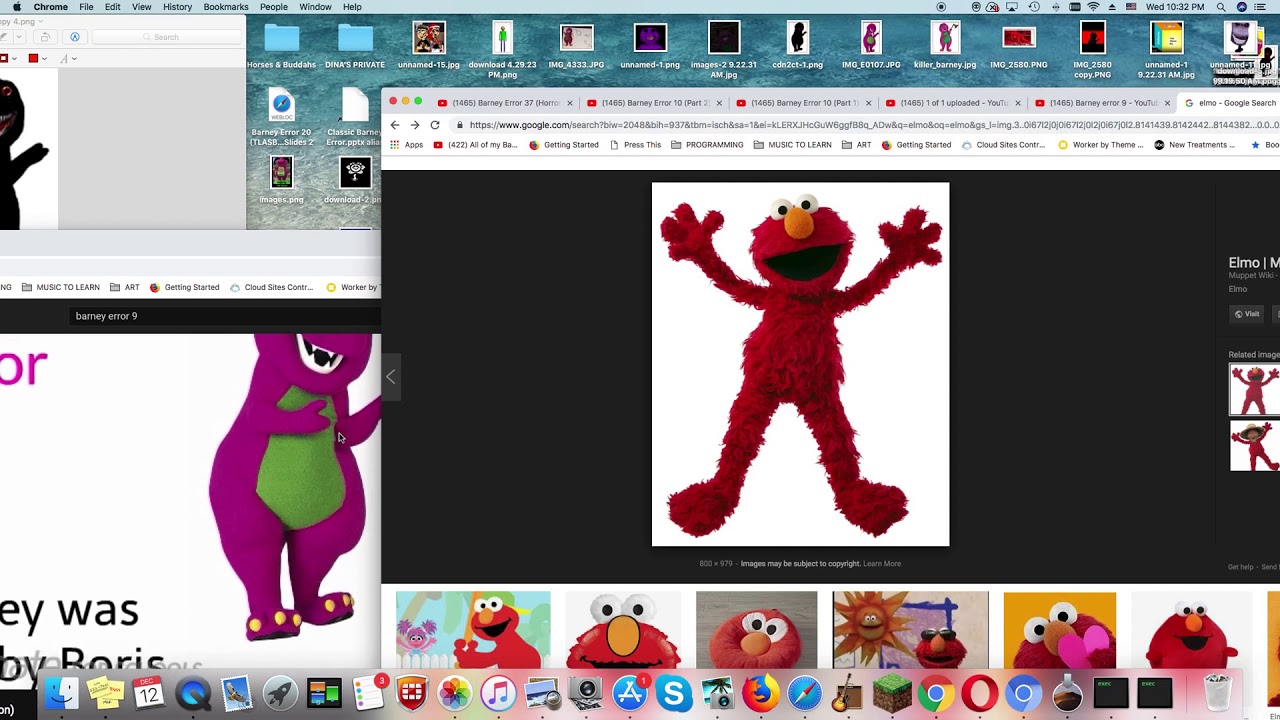
Task: Launch Minecraft block icon in dock
Action: [892, 693]
